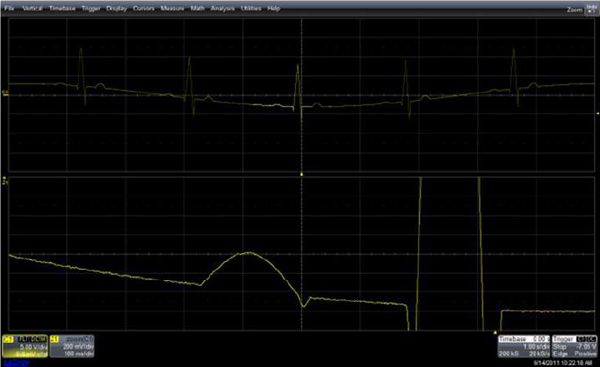Click the trigger level marker on the right edge
The height and width of the screenshot is (367, 600).
[598, 113]
